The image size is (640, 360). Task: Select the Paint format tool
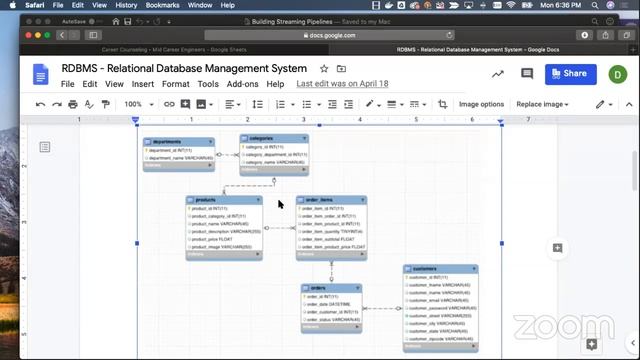coord(105,104)
